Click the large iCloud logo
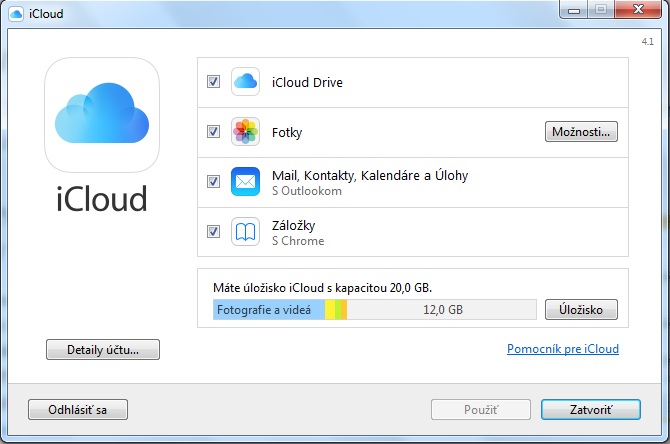Viewport: 670px width, 444px height. (x=102, y=115)
